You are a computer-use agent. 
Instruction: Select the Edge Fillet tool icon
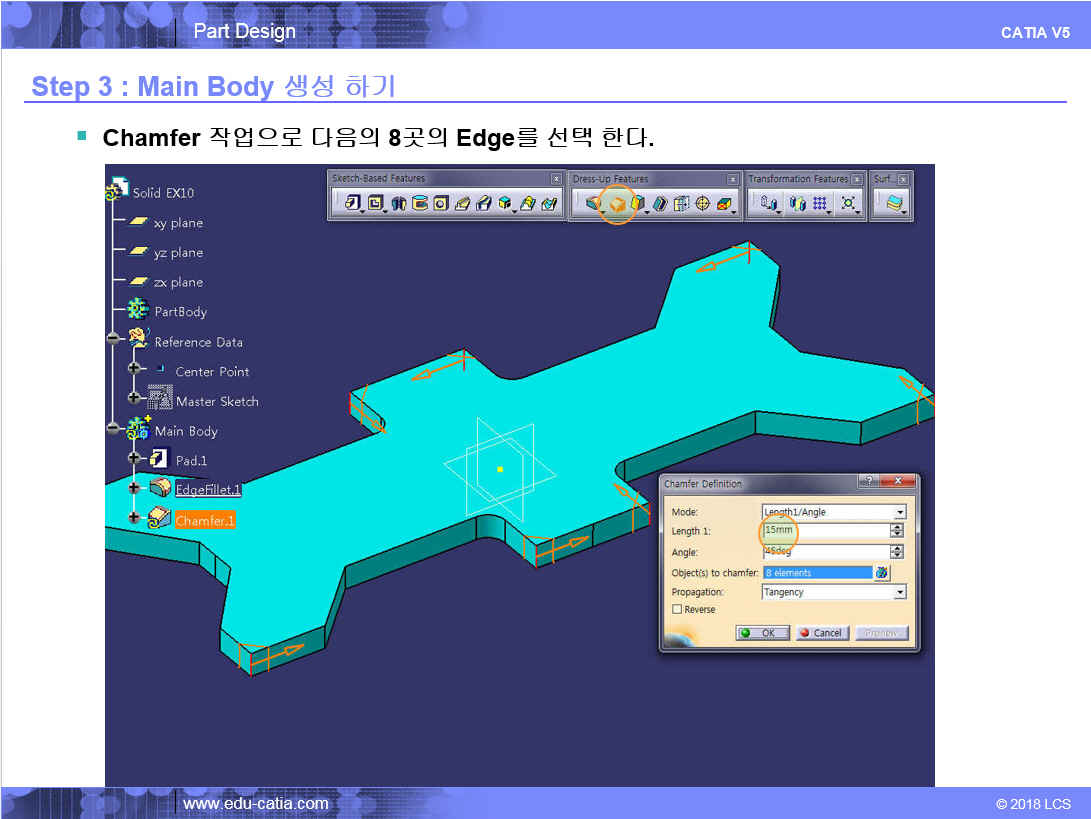coord(594,204)
